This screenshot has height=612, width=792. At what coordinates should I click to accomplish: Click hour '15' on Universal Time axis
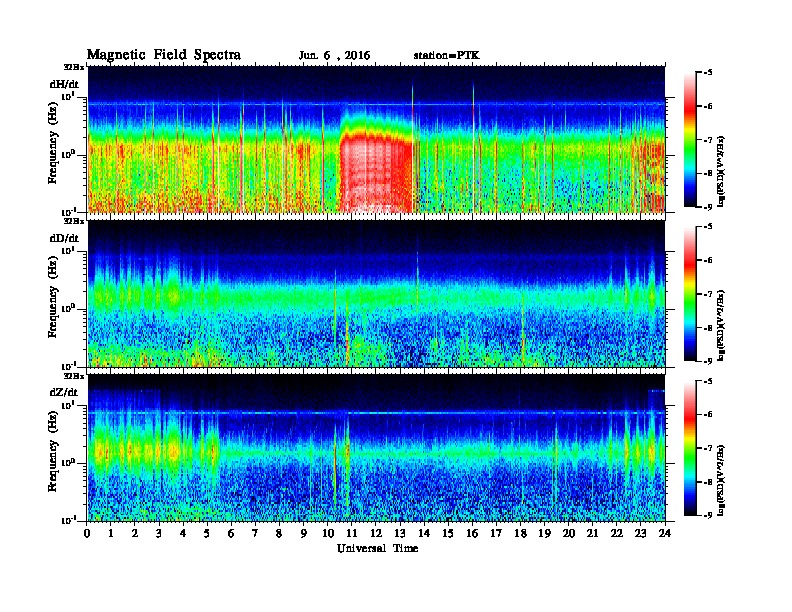[448, 534]
